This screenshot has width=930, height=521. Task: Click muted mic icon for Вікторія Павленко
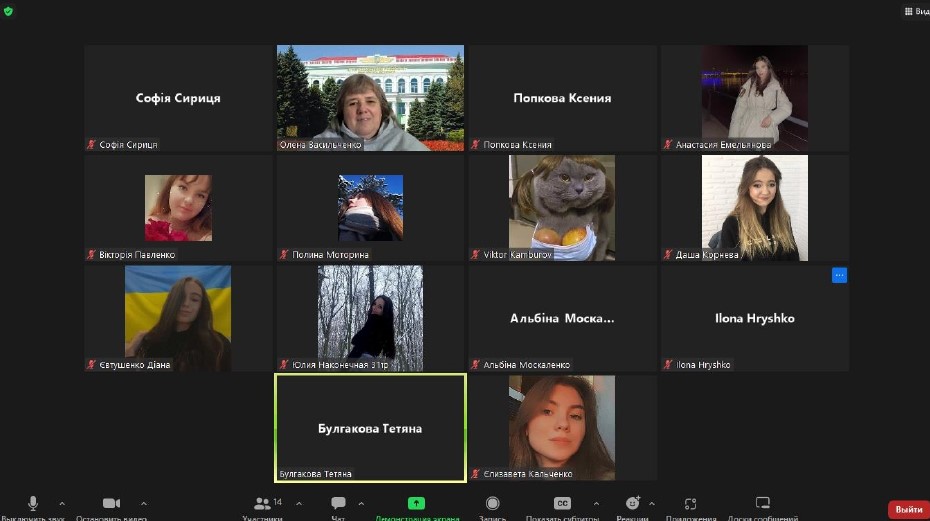tap(91, 255)
